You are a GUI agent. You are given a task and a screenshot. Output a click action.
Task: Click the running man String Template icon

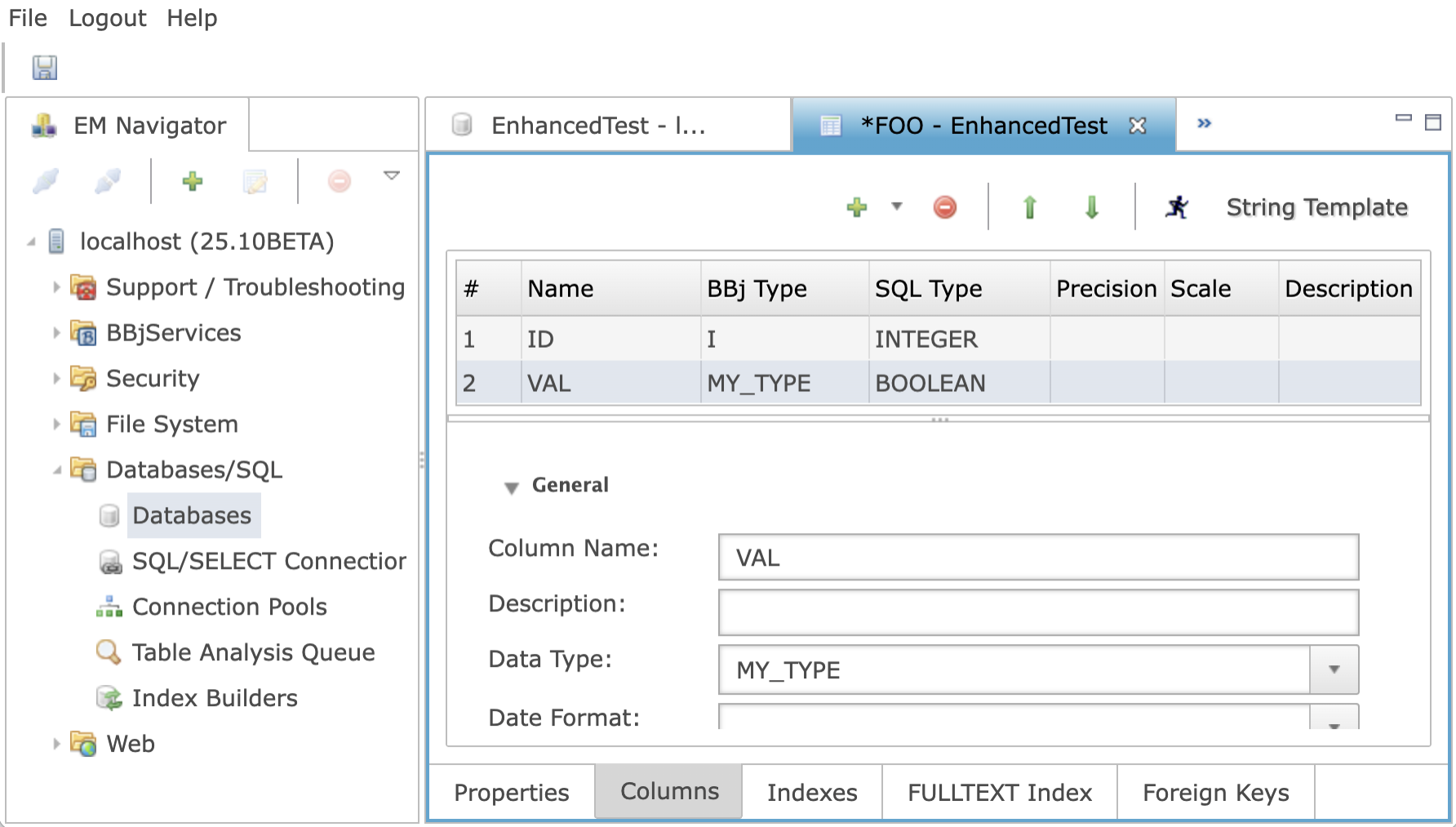point(1176,207)
